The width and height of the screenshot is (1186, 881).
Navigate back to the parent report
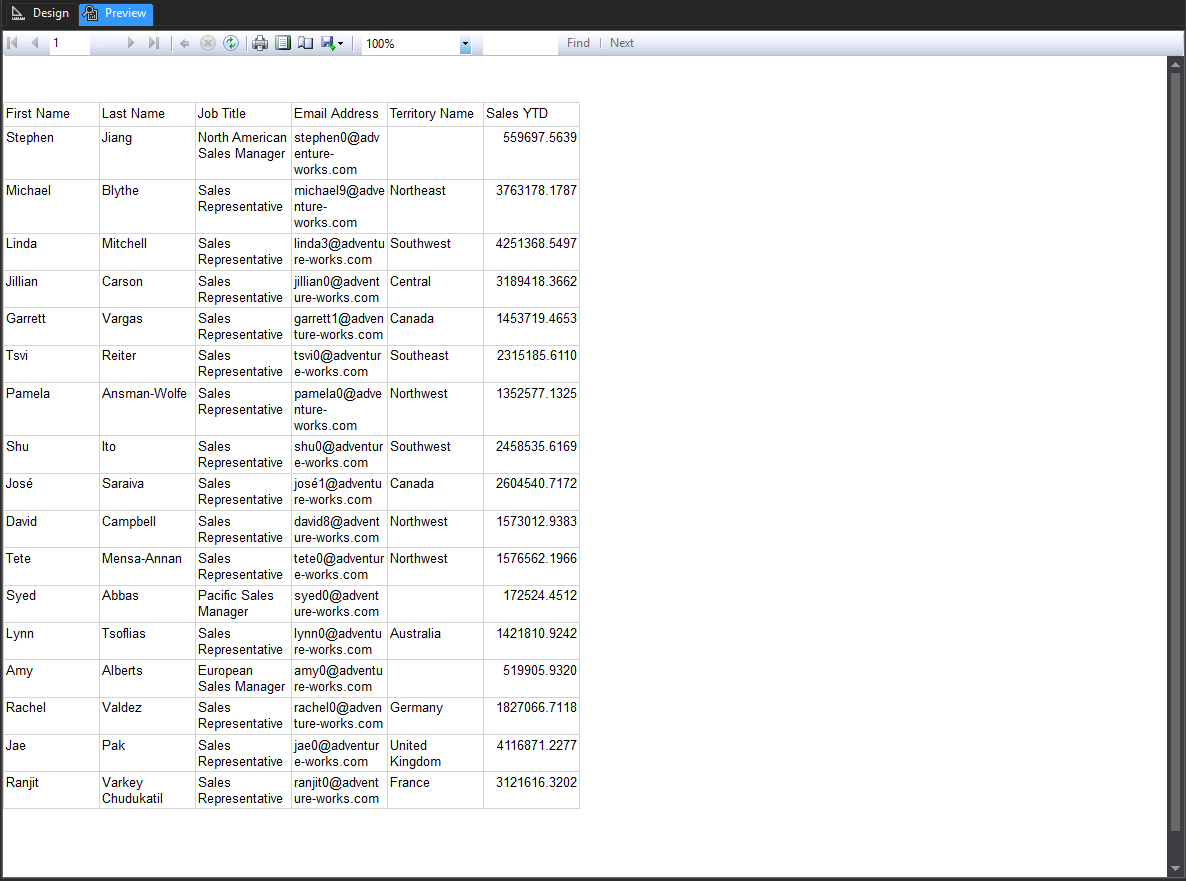(x=184, y=42)
